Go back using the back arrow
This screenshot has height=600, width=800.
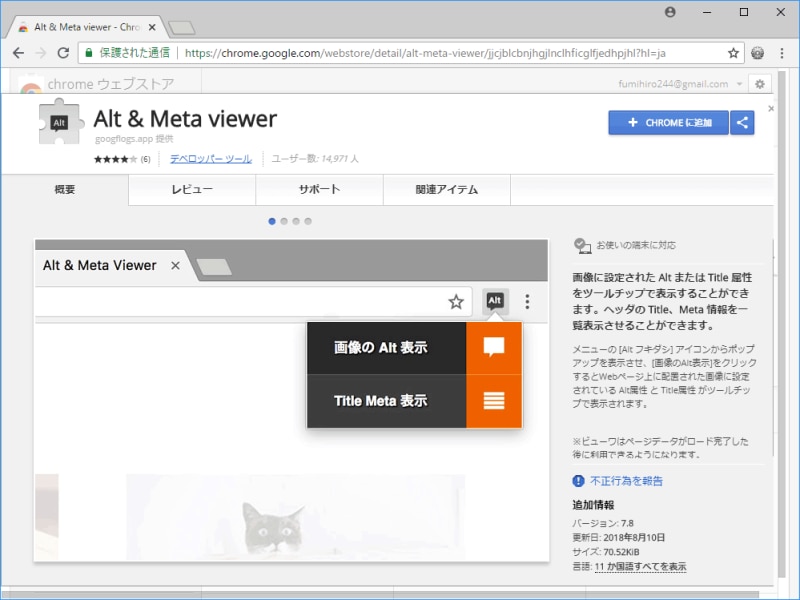[x=17, y=54]
